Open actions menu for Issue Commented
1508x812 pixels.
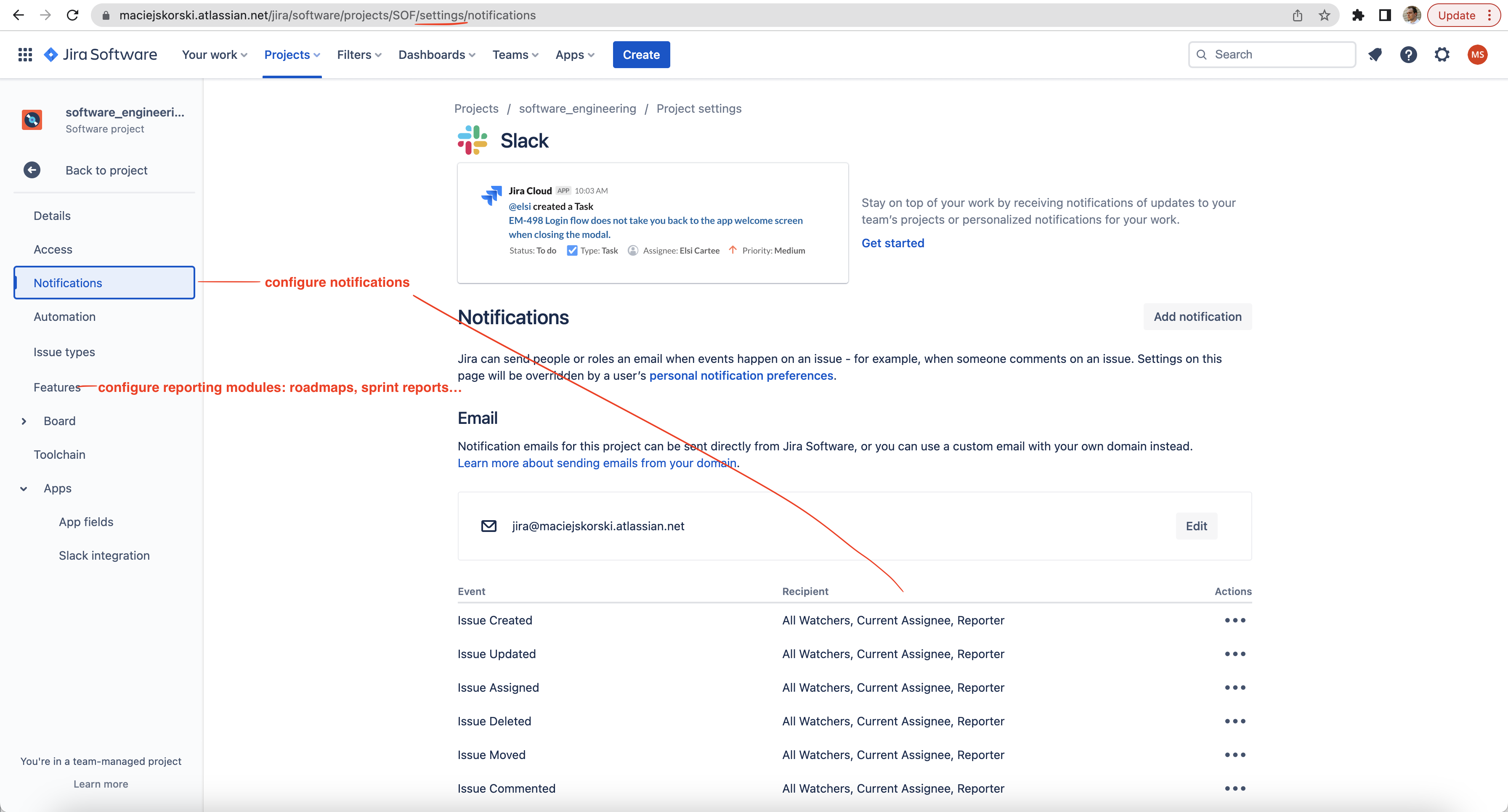pos(1235,788)
